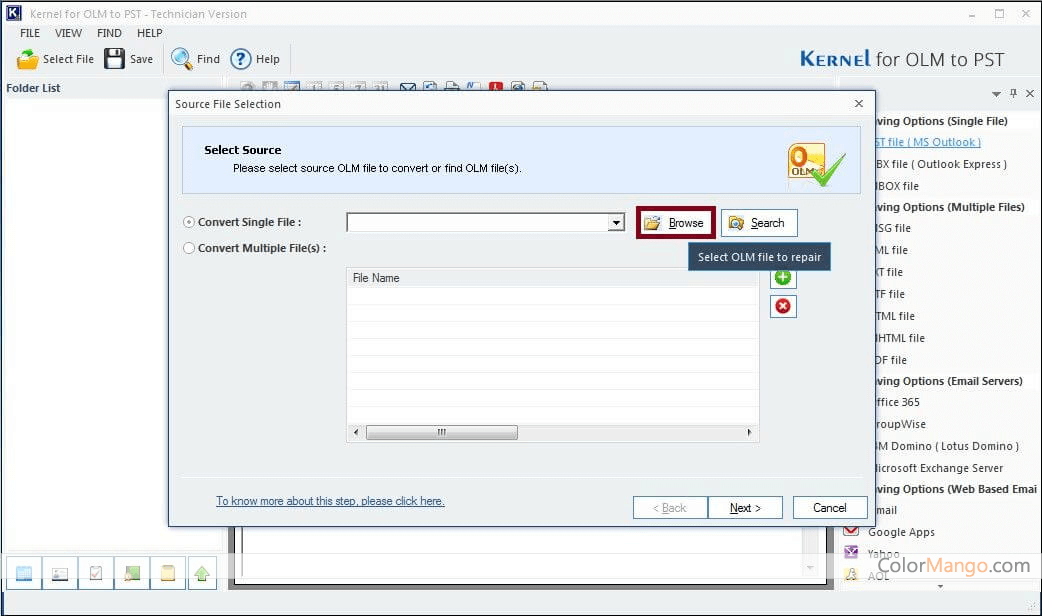The image size is (1042, 616).
Task: Select DBX file (Outlook Express) saving option
Action: tap(941, 164)
